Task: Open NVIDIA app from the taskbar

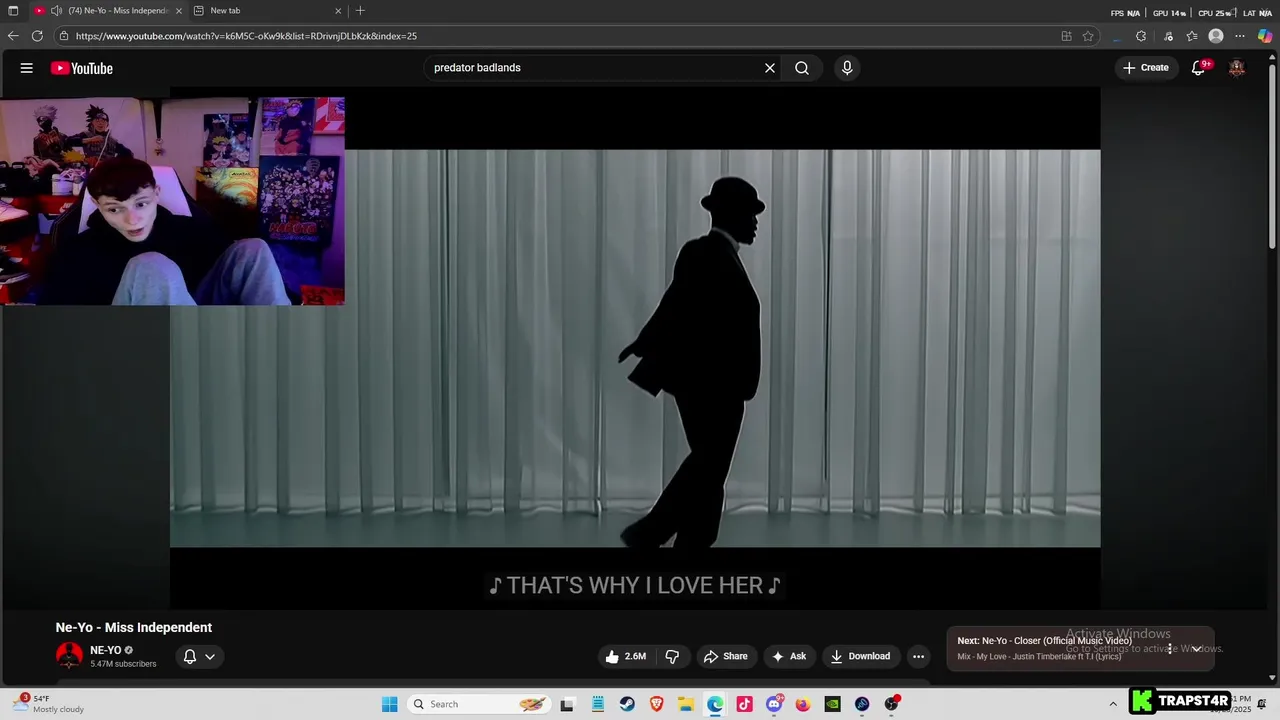Action: [x=832, y=704]
